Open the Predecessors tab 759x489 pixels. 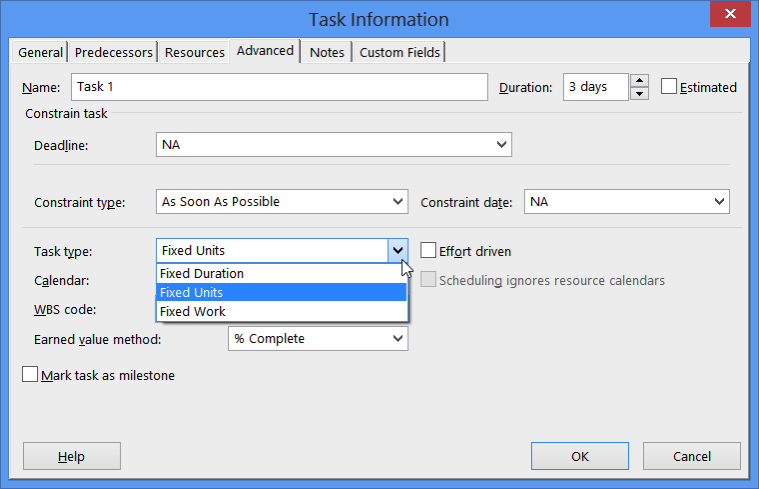coord(113,52)
